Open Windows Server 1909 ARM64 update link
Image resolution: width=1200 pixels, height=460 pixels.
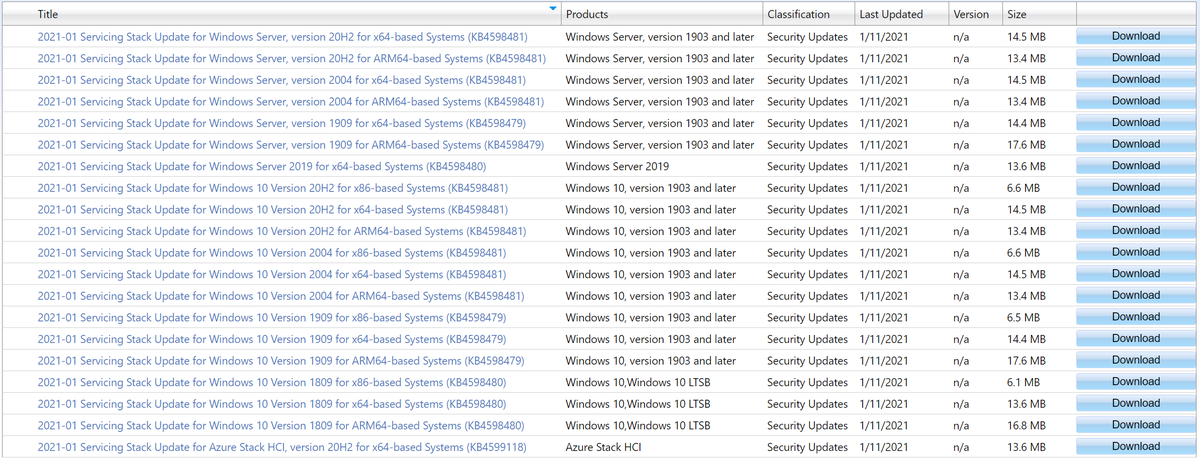(x=291, y=145)
